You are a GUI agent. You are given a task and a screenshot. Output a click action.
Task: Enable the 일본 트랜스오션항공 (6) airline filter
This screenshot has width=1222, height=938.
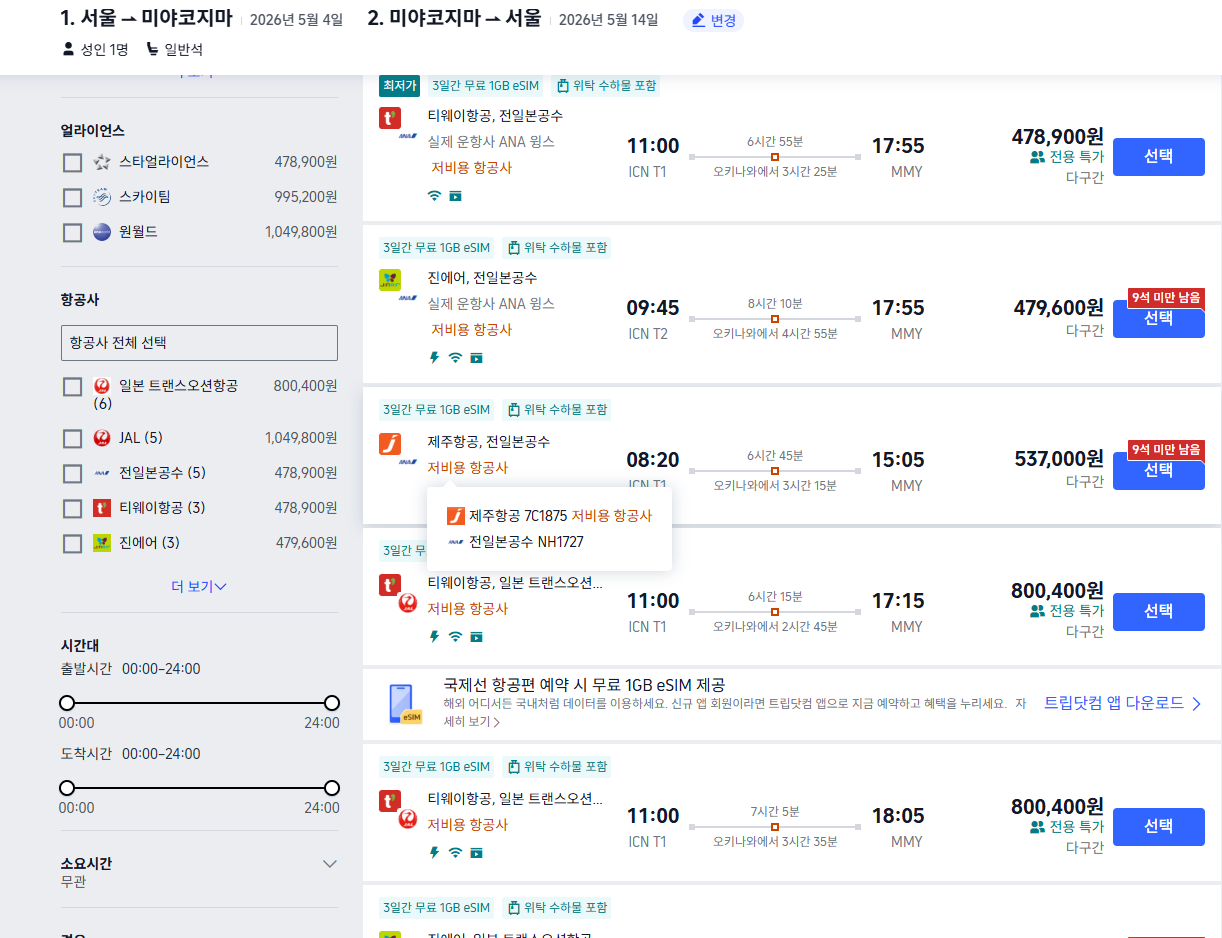tap(72, 386)
